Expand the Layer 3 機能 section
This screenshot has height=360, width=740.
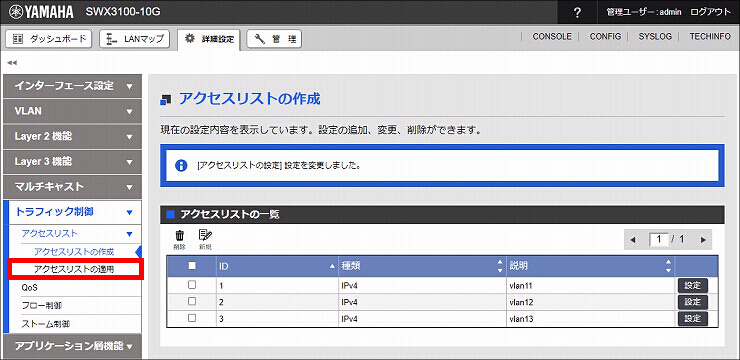pyautogui.click(x=72, y=161)
